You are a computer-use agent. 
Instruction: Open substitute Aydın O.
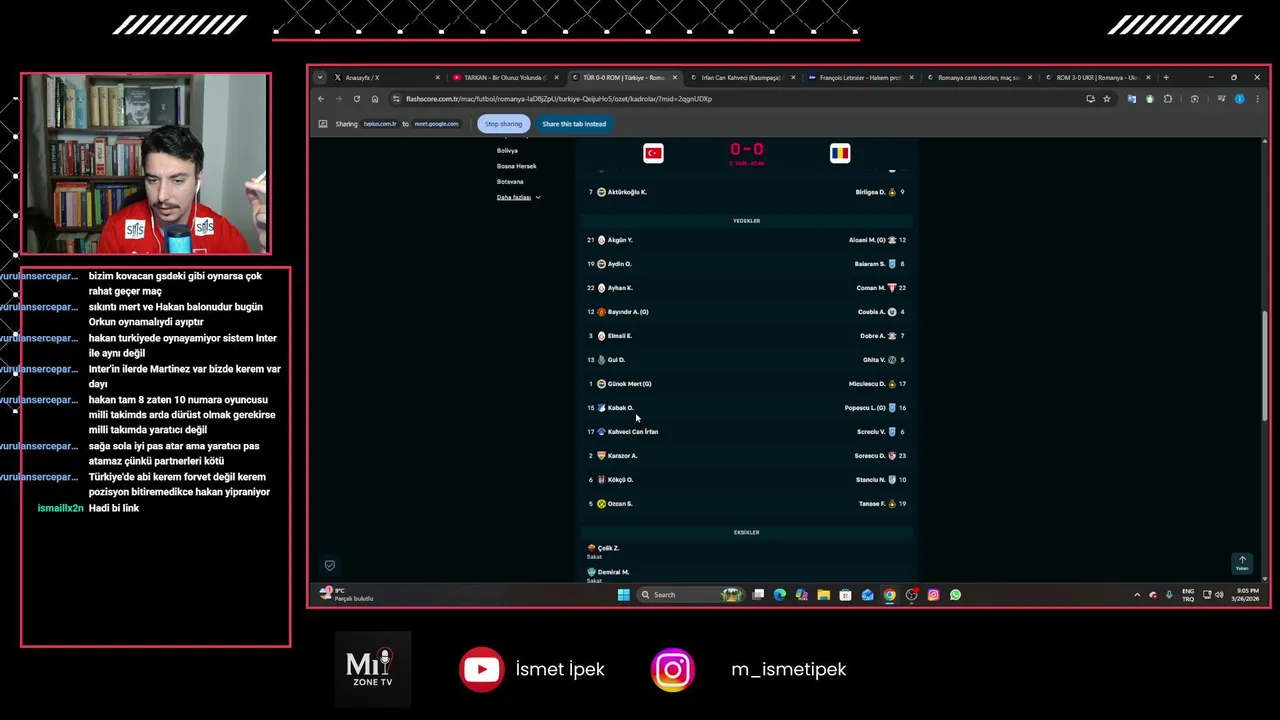[619, 264]
